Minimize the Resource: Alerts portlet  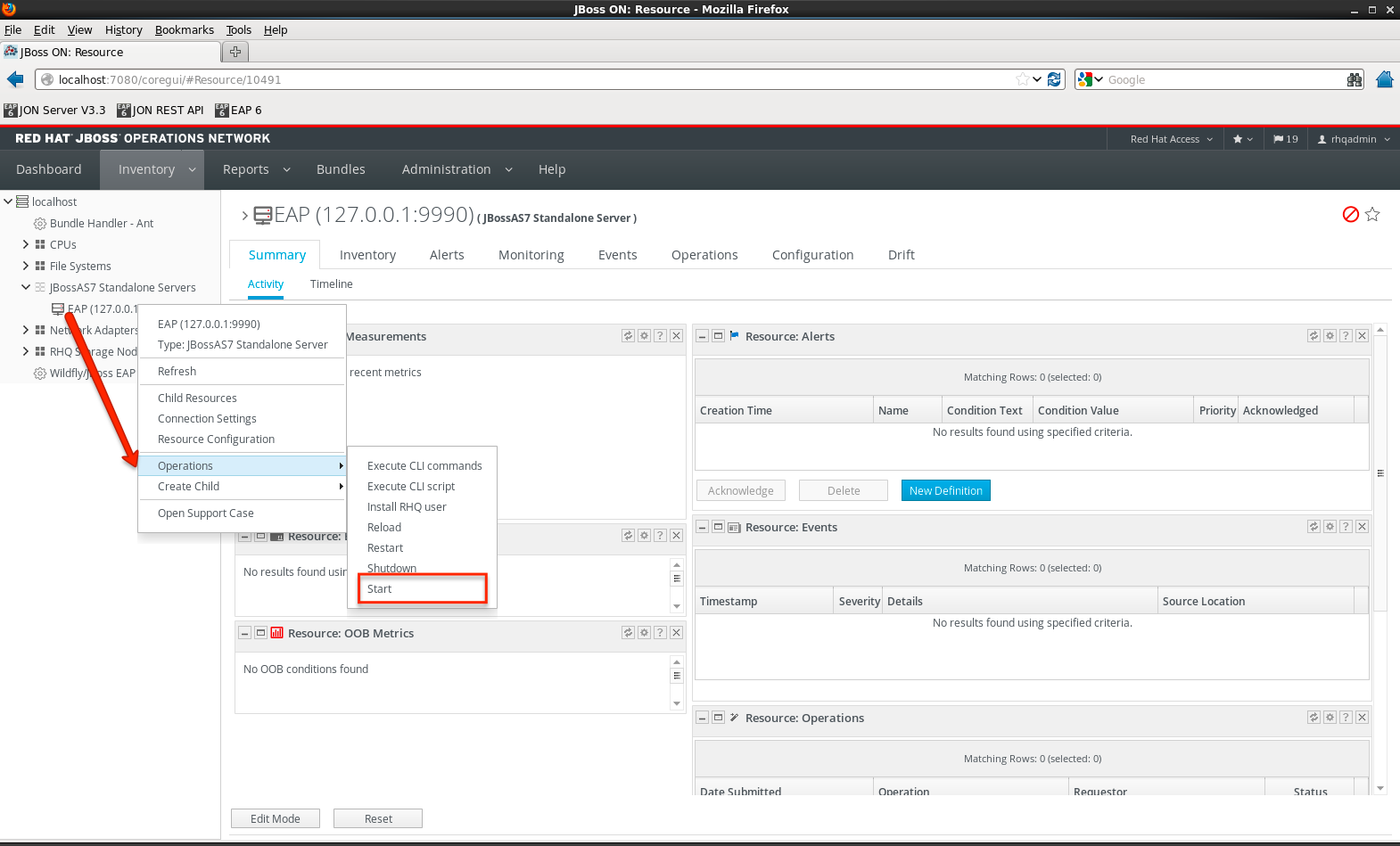click(703, 336)
